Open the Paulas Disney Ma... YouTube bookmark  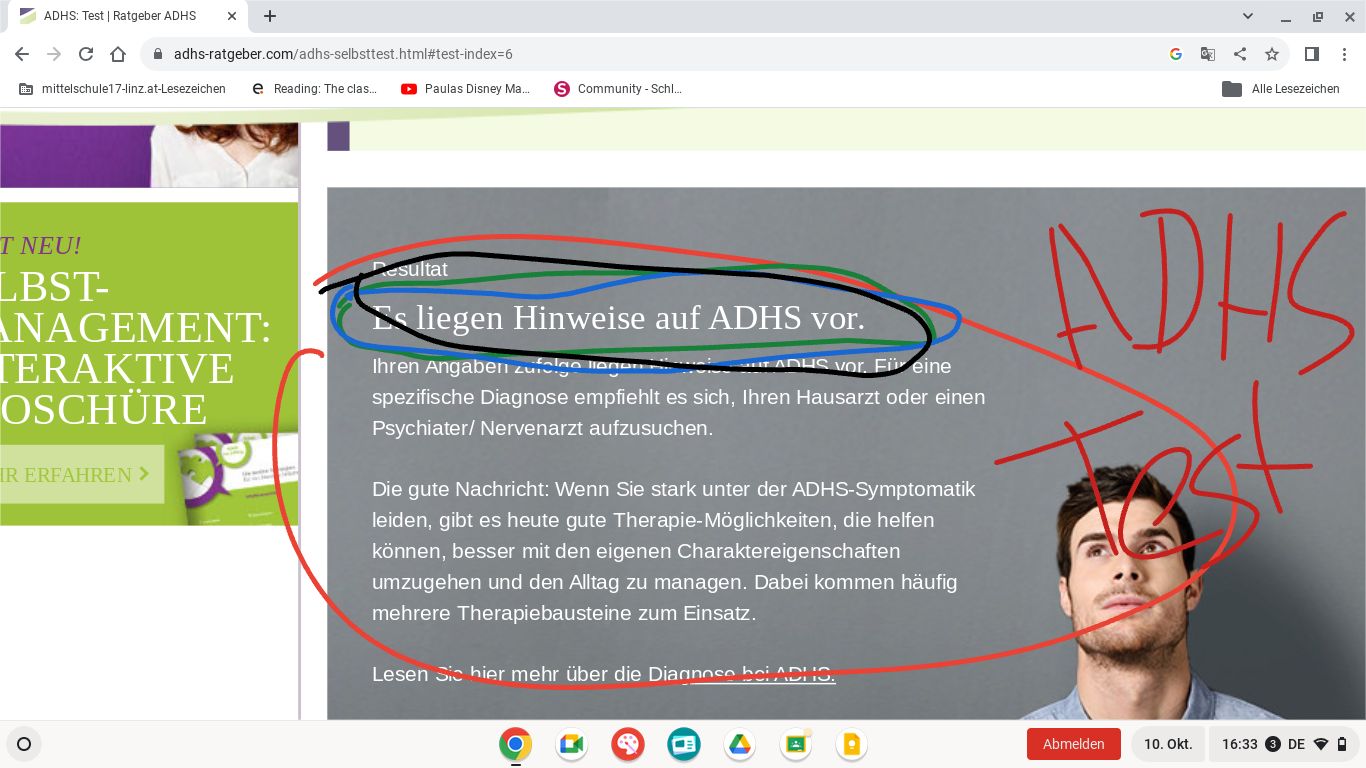point(465,89)
